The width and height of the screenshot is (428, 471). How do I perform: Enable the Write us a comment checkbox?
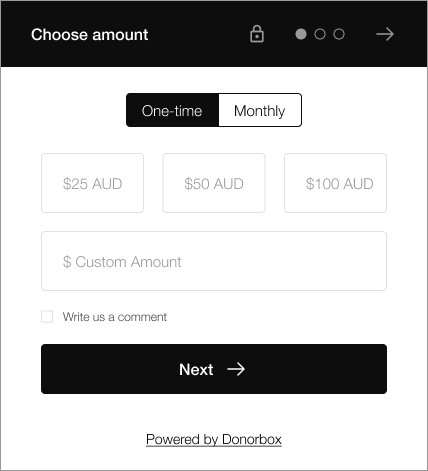point(47,316)
